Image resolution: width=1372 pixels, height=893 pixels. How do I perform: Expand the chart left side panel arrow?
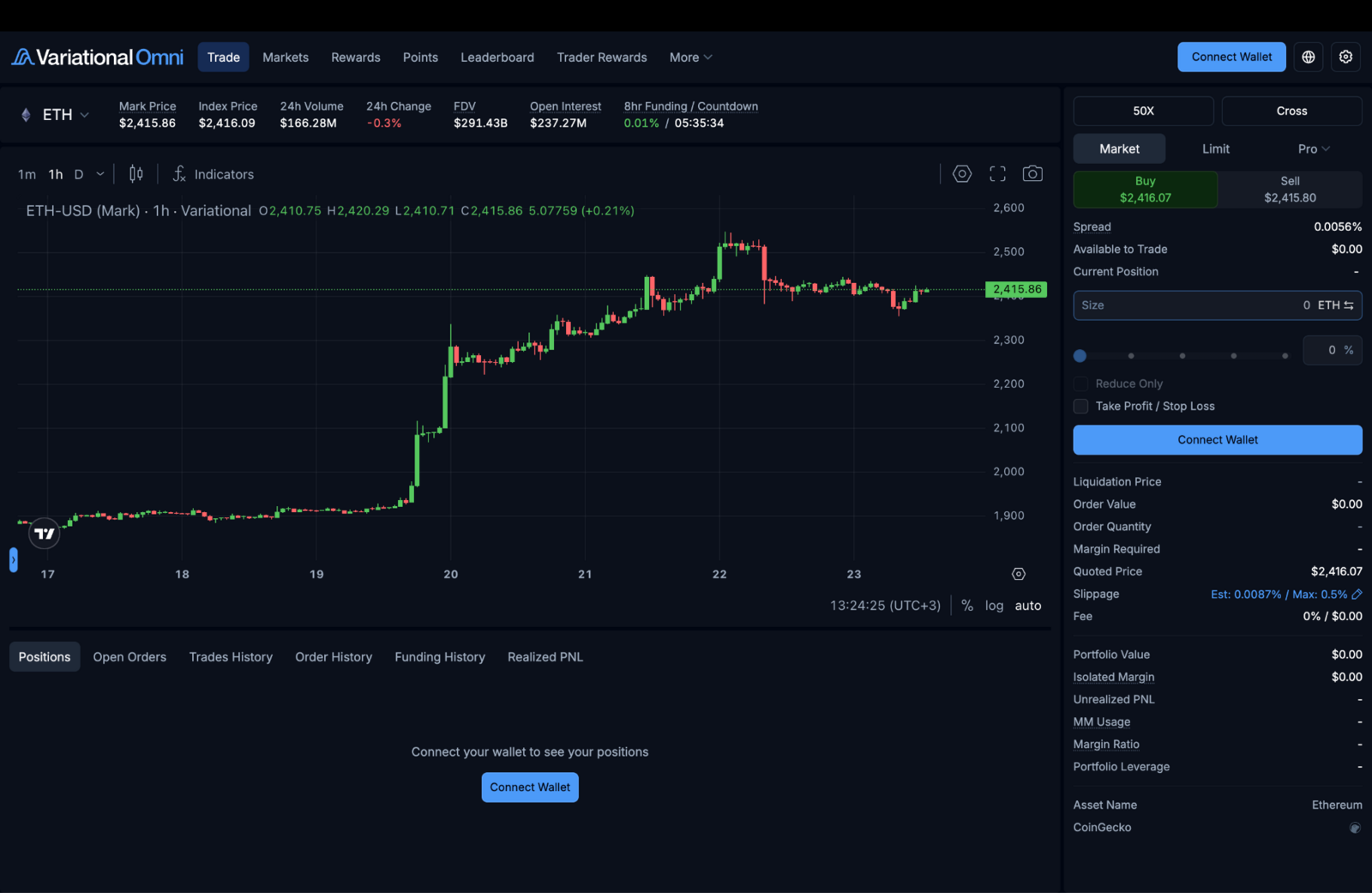[14, 559]
